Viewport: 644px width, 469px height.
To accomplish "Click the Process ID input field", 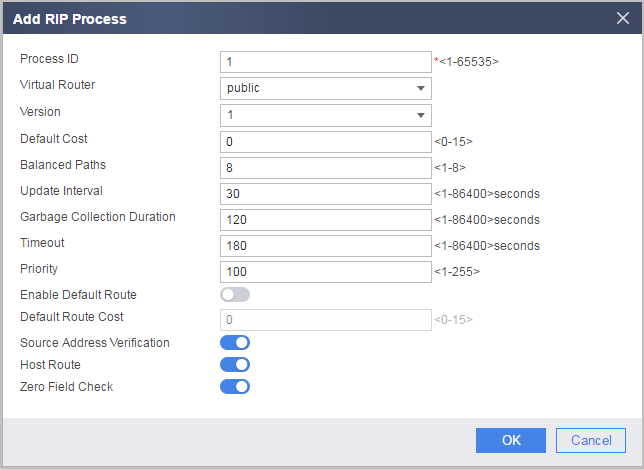I will pos(326,62).
